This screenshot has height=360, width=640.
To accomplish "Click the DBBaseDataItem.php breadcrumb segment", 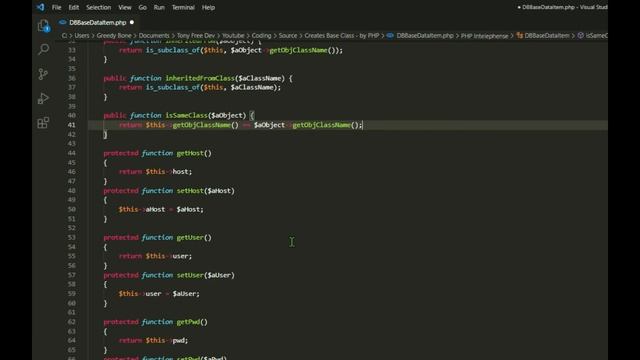I will click(425, 36).
